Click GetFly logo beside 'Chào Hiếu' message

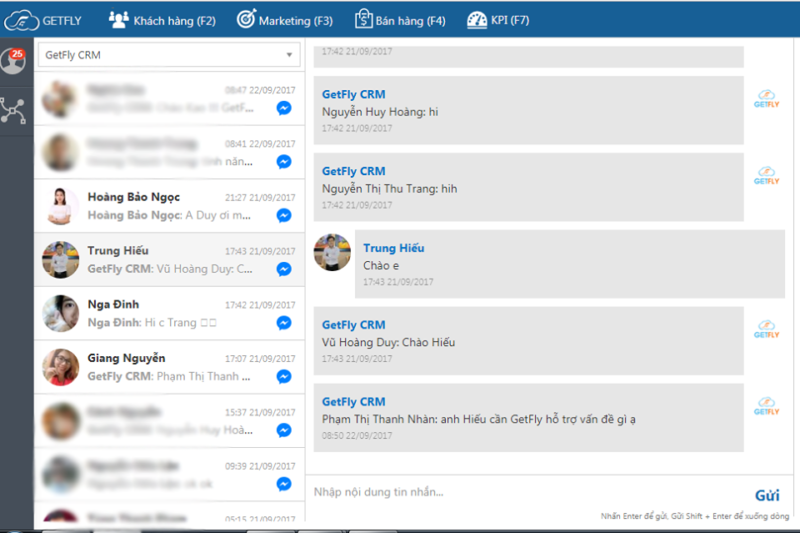pos(766,329)
